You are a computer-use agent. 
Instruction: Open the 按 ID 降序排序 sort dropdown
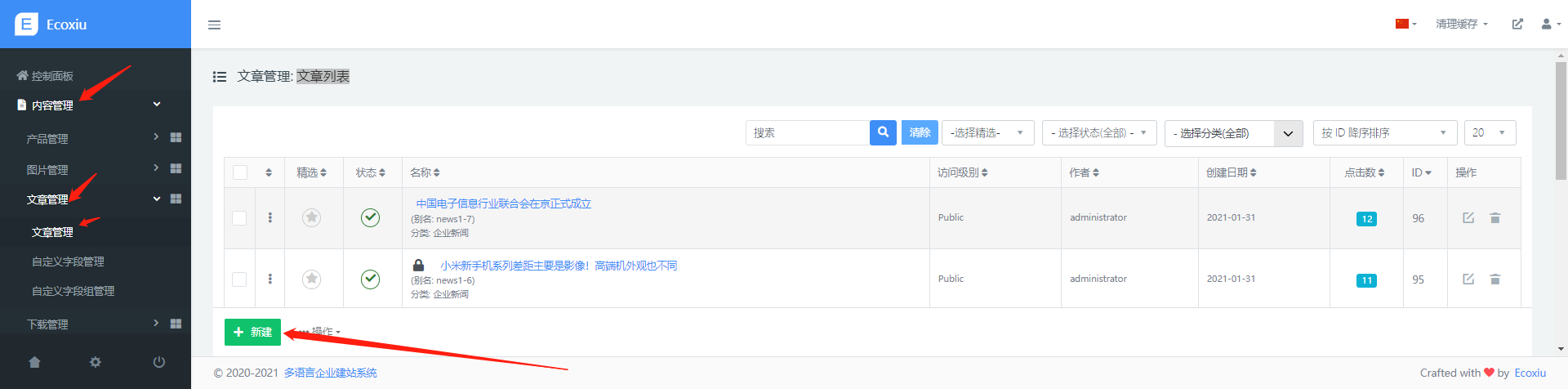[1384, 132]
